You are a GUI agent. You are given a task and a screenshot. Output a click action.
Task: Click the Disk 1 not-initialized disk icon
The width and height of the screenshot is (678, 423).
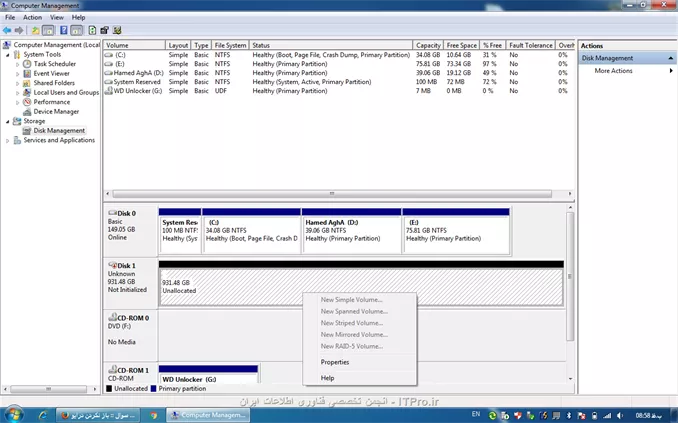pos(112,265)
